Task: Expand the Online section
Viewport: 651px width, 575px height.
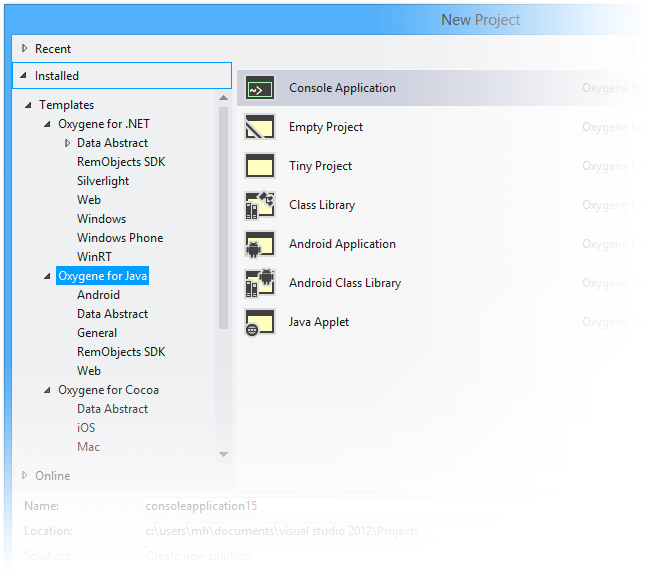Action: (24, 475)
